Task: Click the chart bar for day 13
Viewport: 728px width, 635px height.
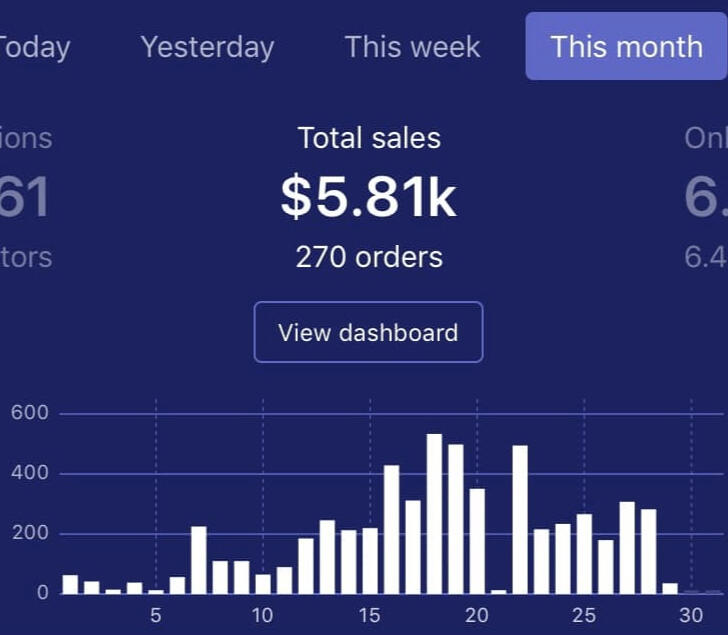Action: [327, 557]
